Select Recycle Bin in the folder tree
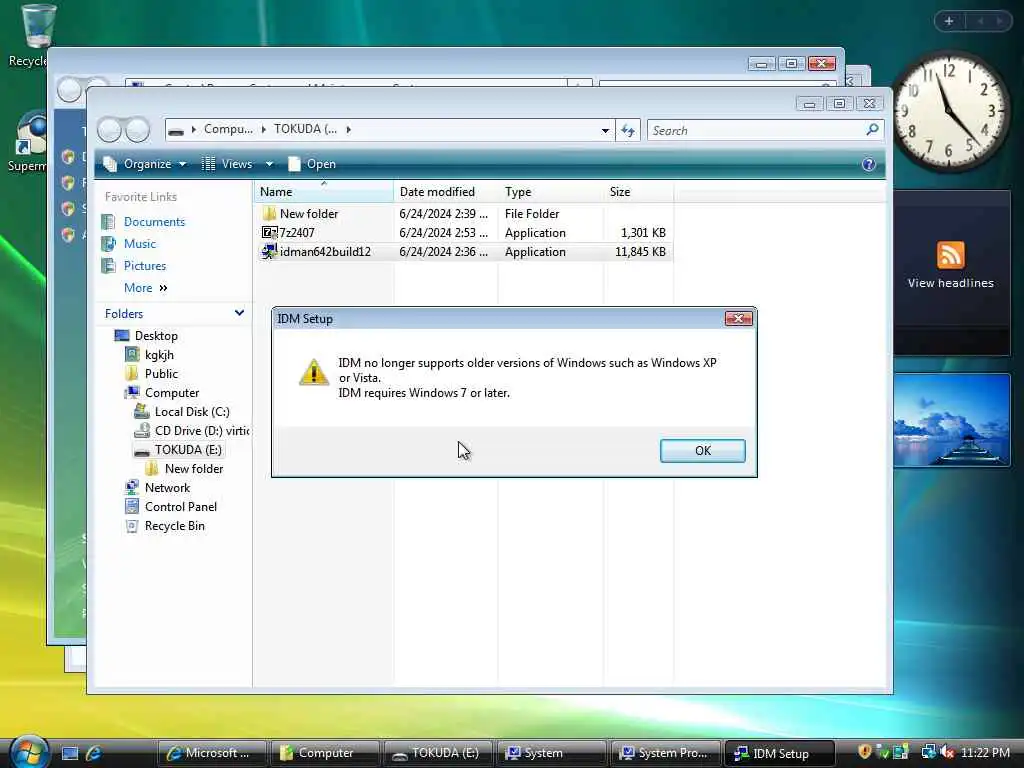 click(174, 526)
